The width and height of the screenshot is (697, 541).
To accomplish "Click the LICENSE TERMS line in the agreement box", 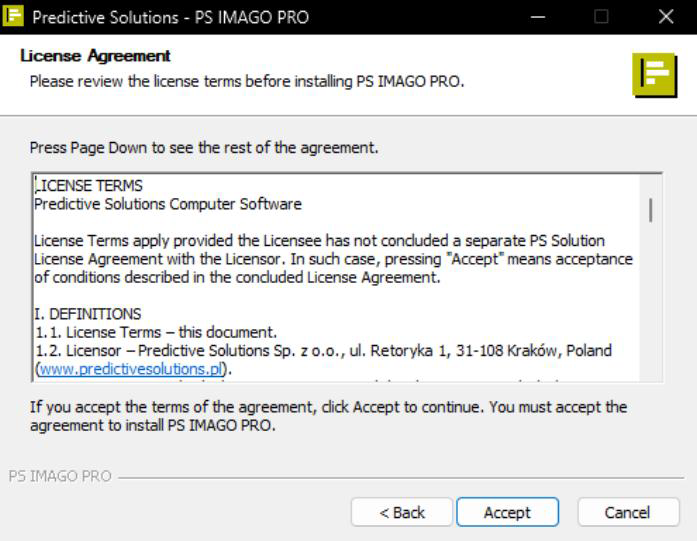I will tap(89, 185).
